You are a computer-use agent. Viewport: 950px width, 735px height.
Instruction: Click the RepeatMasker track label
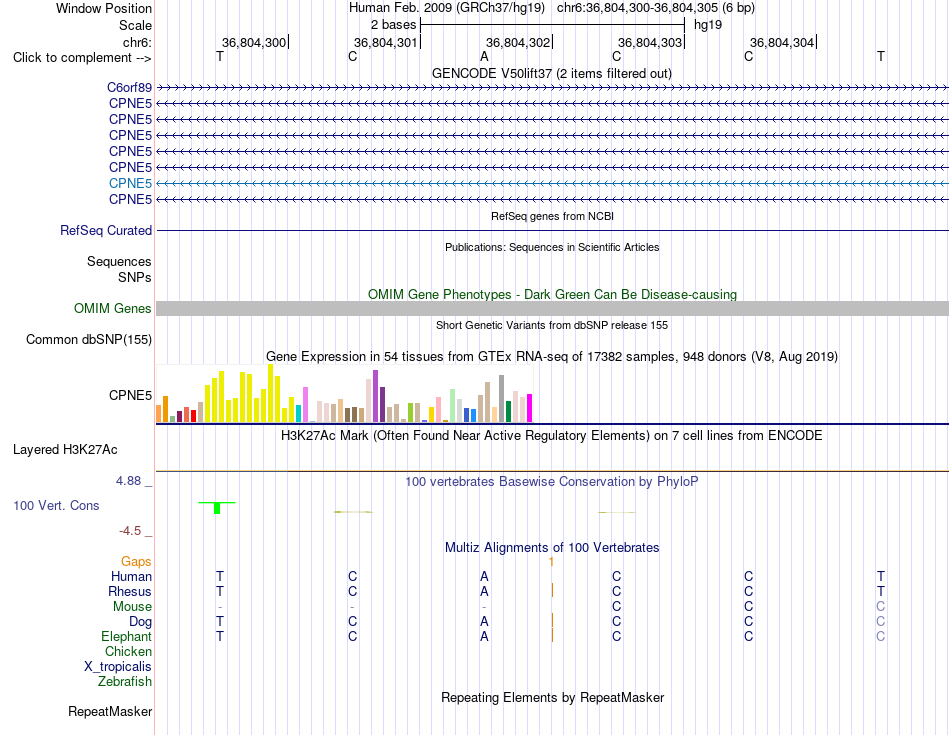[x=110, y=712]
